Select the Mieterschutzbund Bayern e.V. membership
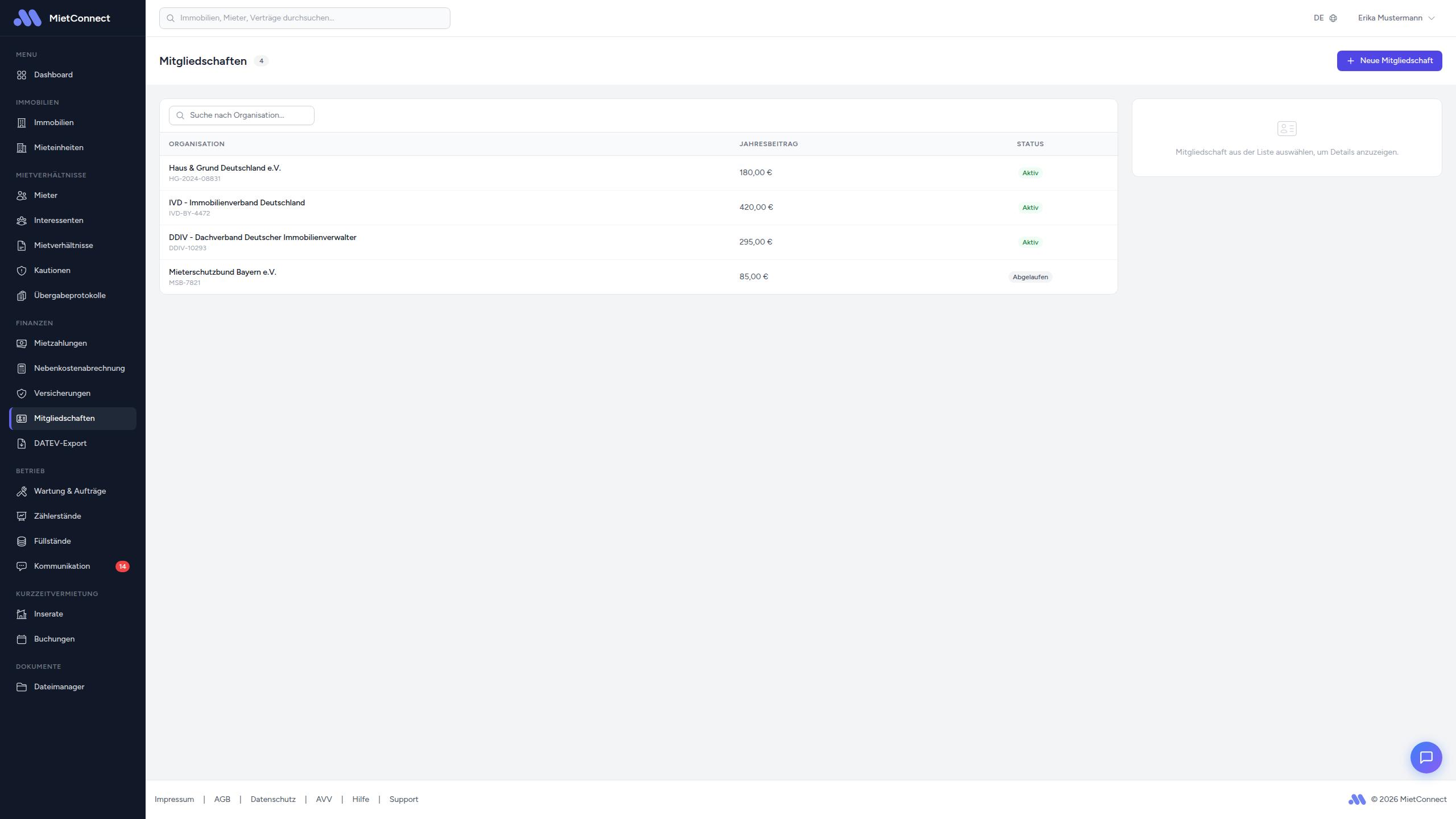 222,276
